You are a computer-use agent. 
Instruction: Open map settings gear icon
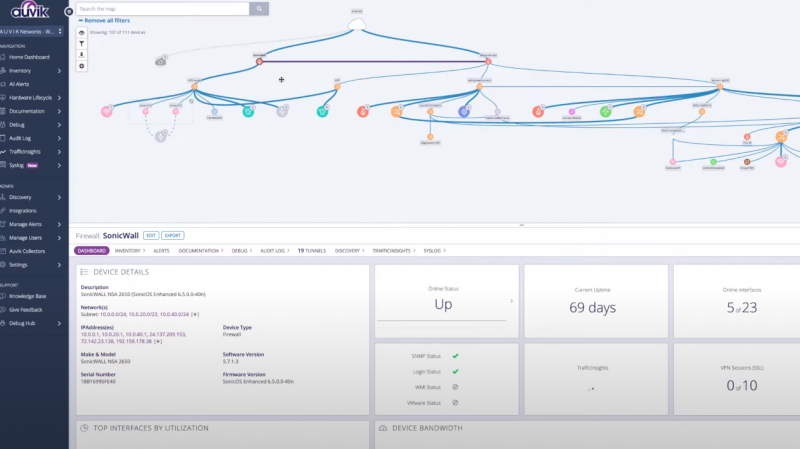click(82, 66)
